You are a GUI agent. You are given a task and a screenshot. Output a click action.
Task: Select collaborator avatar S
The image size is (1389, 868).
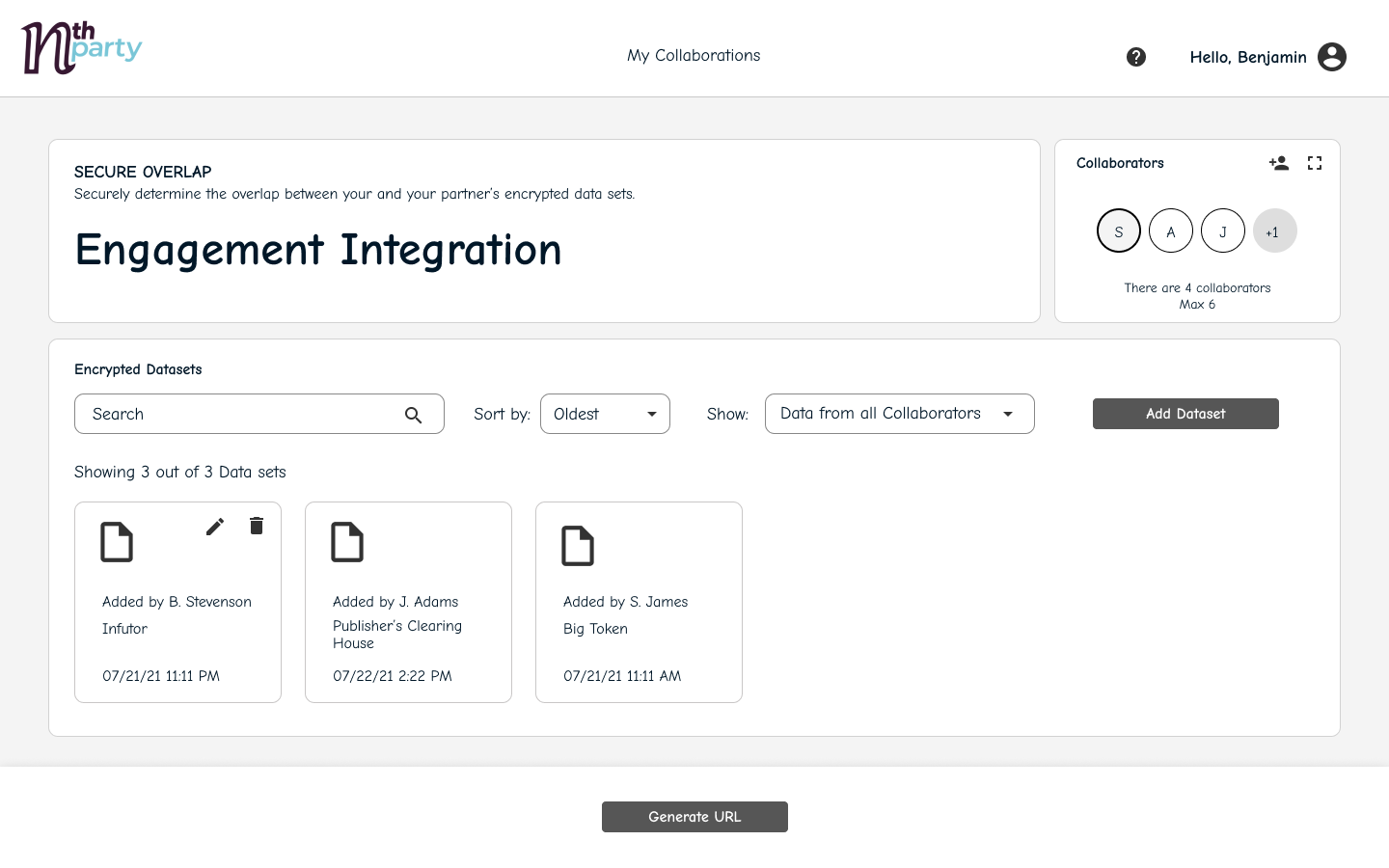1119,231
